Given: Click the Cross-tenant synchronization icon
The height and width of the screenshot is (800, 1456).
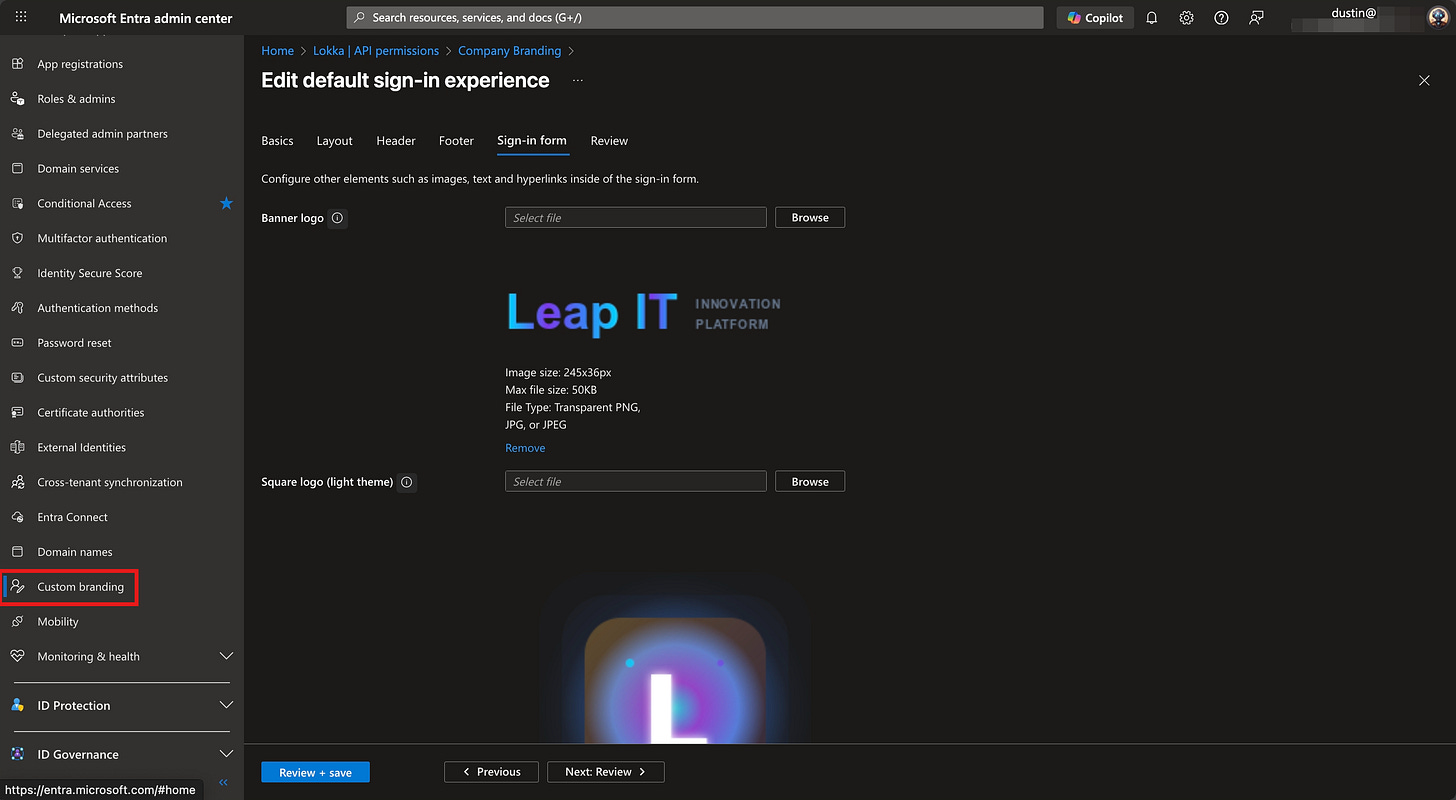Looking at the screenshot, I should pos(17,482).
